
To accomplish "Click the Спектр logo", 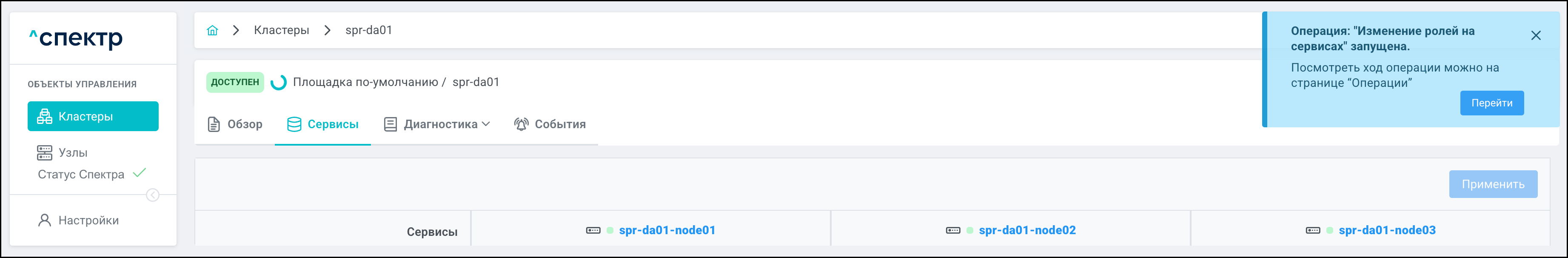I will click(76, 38).
